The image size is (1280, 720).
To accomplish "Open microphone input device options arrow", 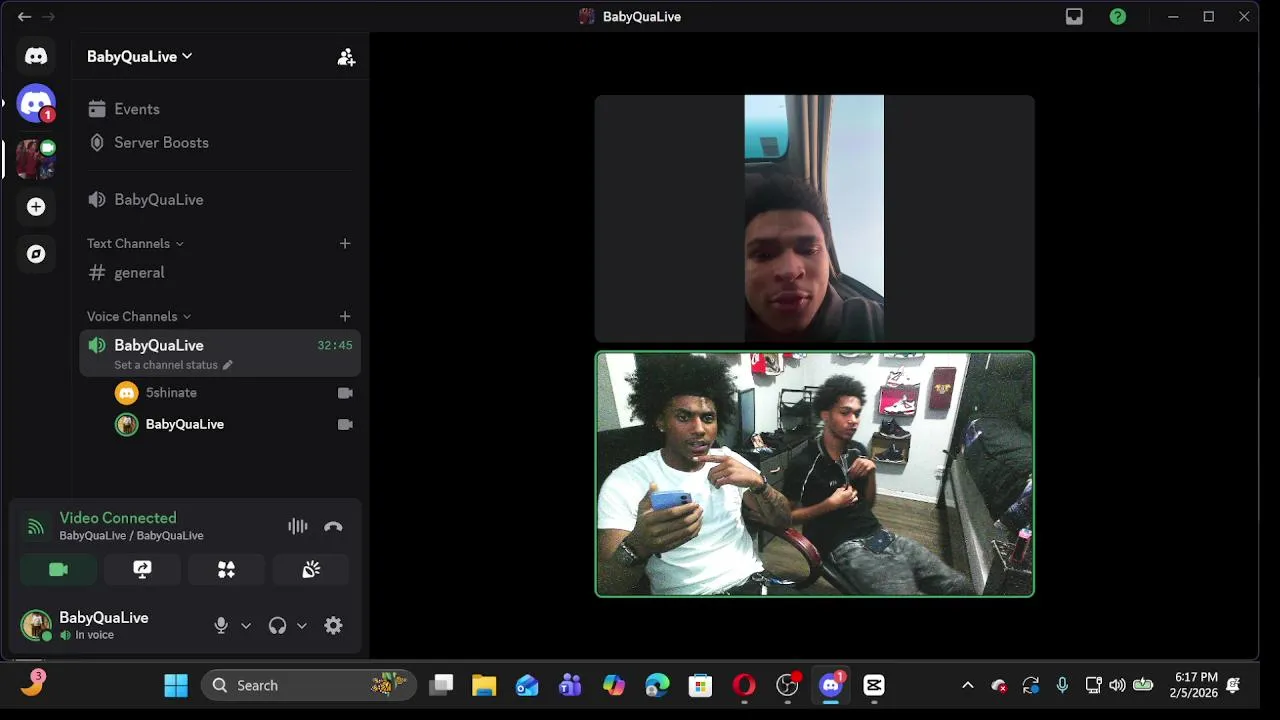I will [x=246, y=626].
